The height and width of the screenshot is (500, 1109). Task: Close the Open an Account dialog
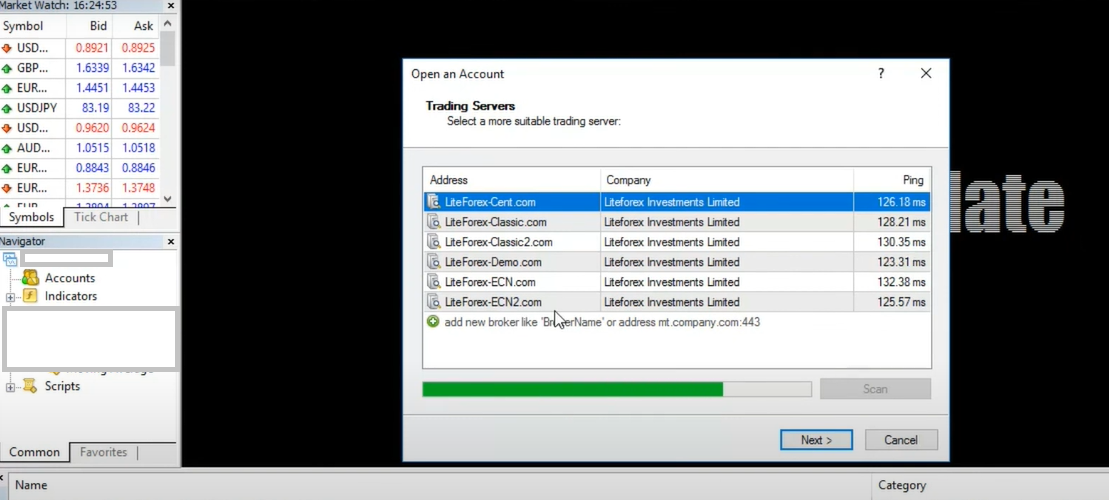pyautogui.click(x=926, y=74)
